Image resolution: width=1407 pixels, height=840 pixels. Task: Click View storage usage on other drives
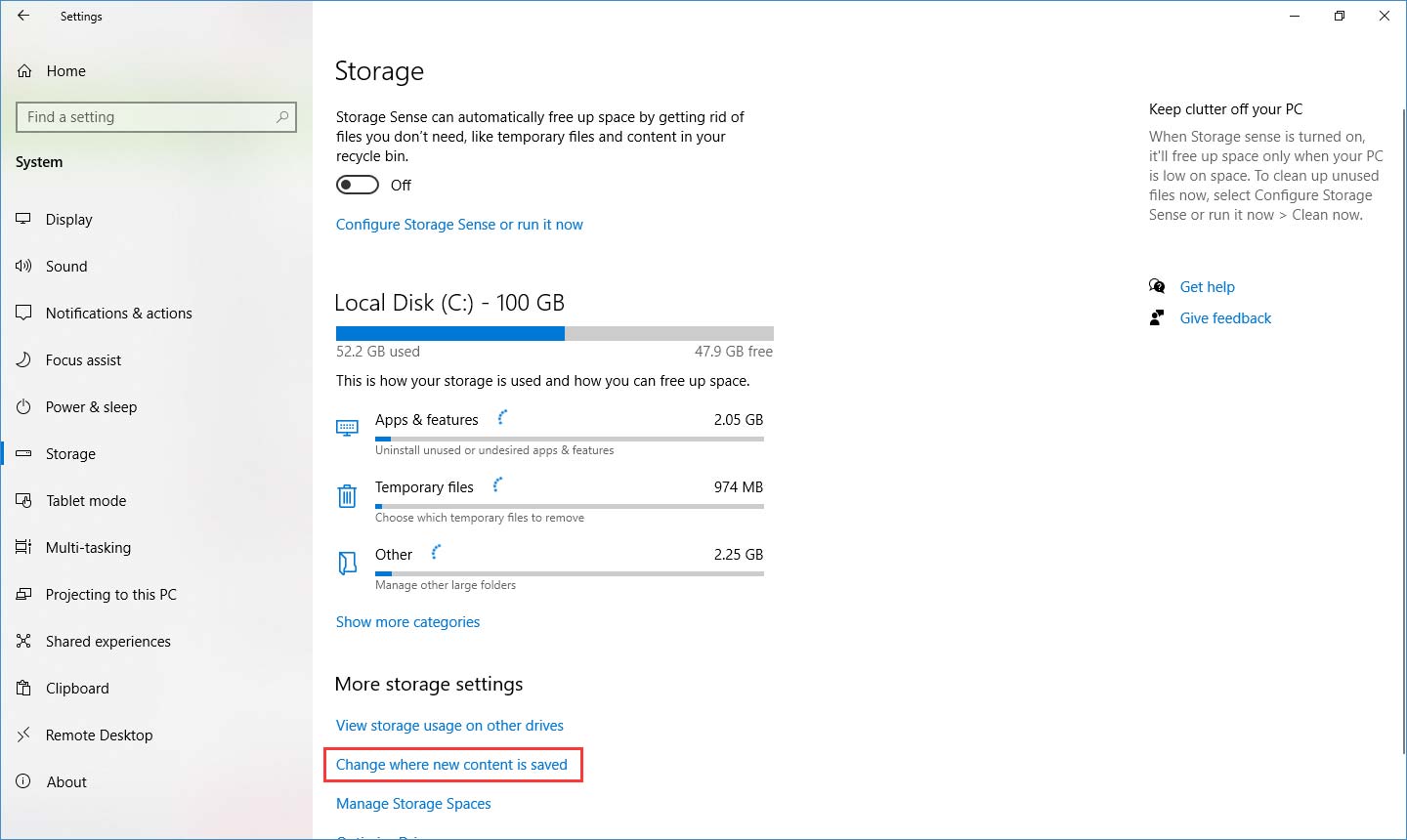tap(449, 726)
